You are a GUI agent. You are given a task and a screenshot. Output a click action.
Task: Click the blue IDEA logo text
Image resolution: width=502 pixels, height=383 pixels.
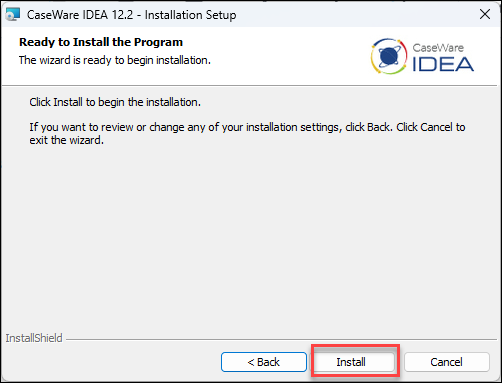(443, 64)
